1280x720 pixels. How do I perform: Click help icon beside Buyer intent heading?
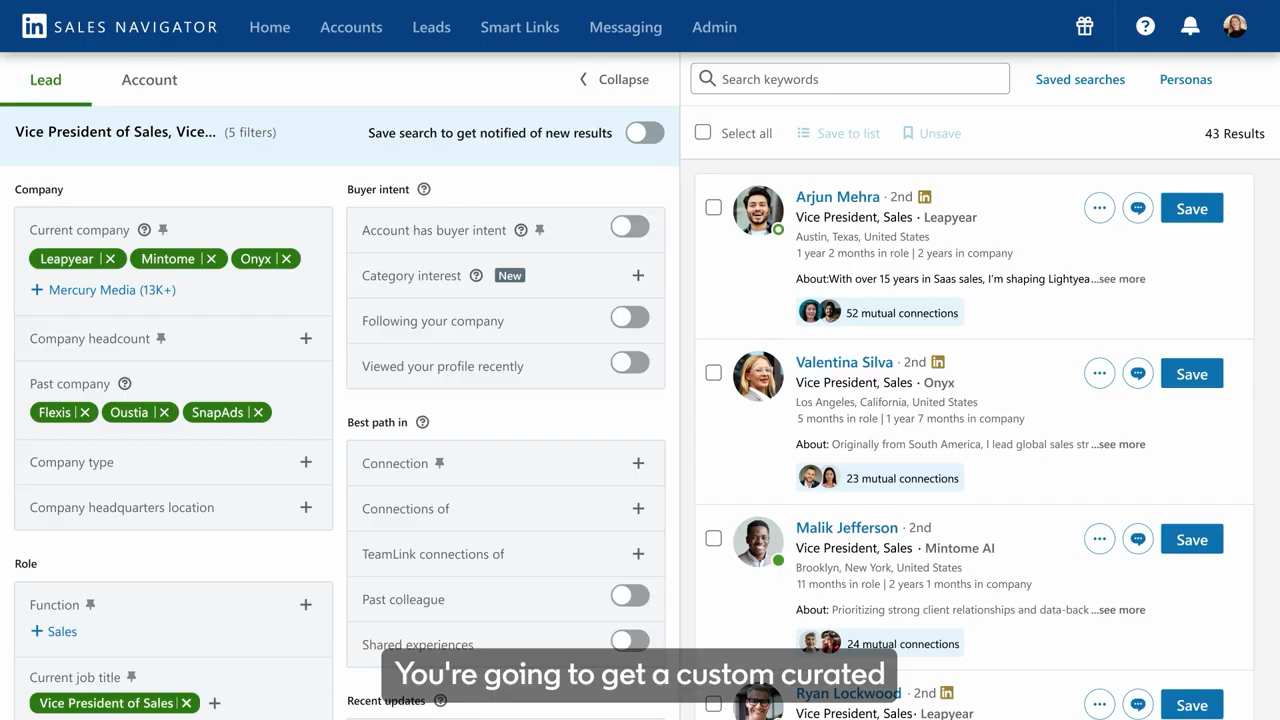click(424, 189)
